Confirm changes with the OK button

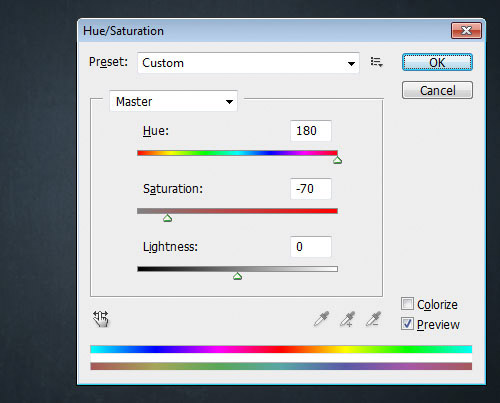[437, 62]
